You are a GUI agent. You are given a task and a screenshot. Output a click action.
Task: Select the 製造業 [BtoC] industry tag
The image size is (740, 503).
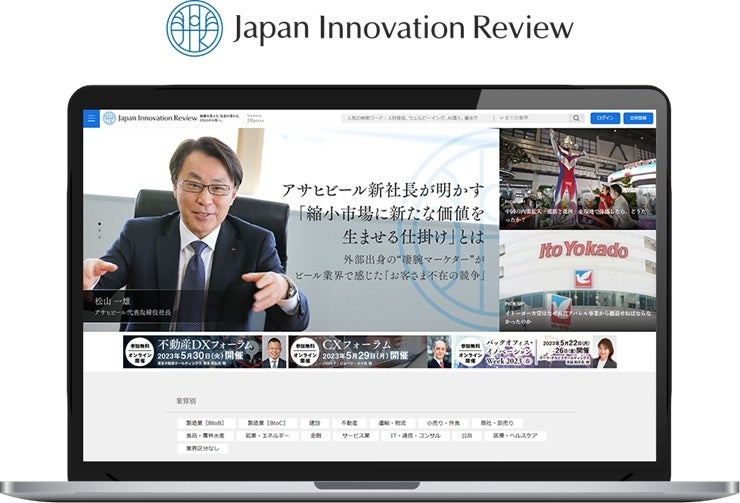[x=268, y=423]
